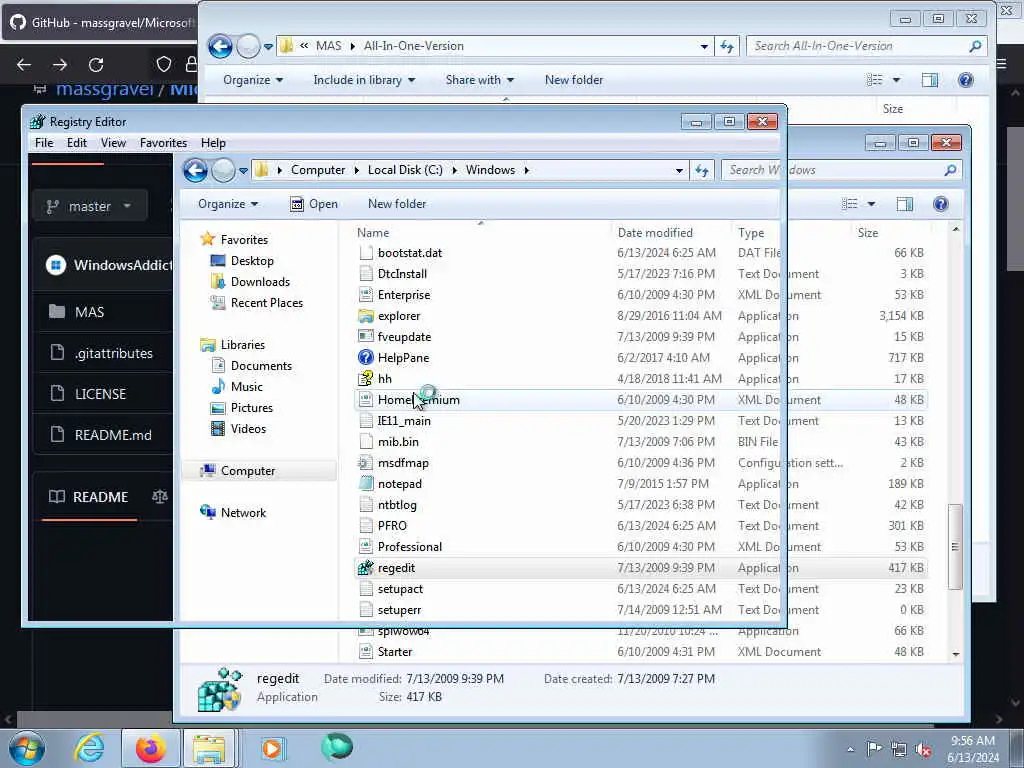Open Registry Editor File menu
Viewport: 1024px width, 768px height.
[44, 143]
